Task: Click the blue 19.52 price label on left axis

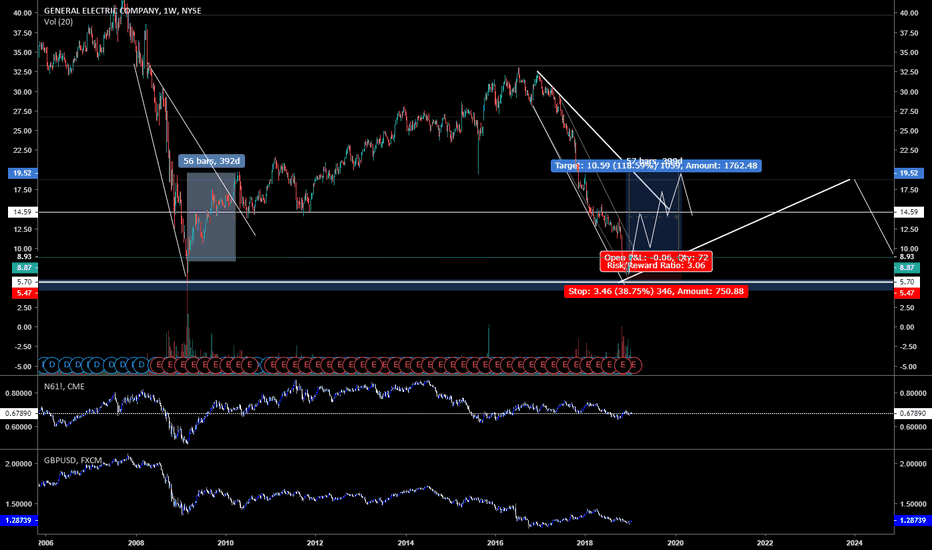Action: (x=23, y=174)
